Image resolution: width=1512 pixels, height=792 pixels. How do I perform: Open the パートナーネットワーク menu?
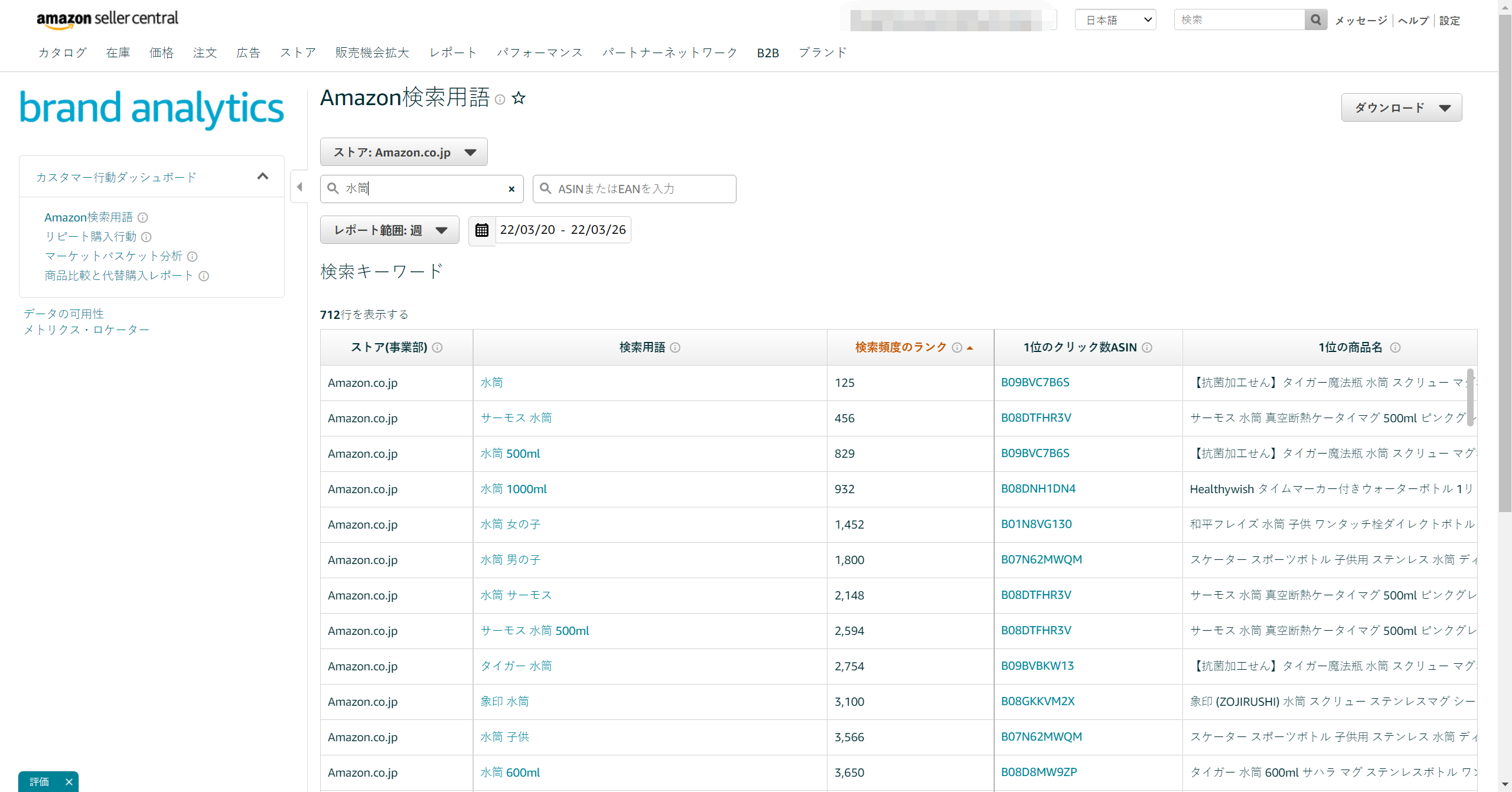point(670,53)
